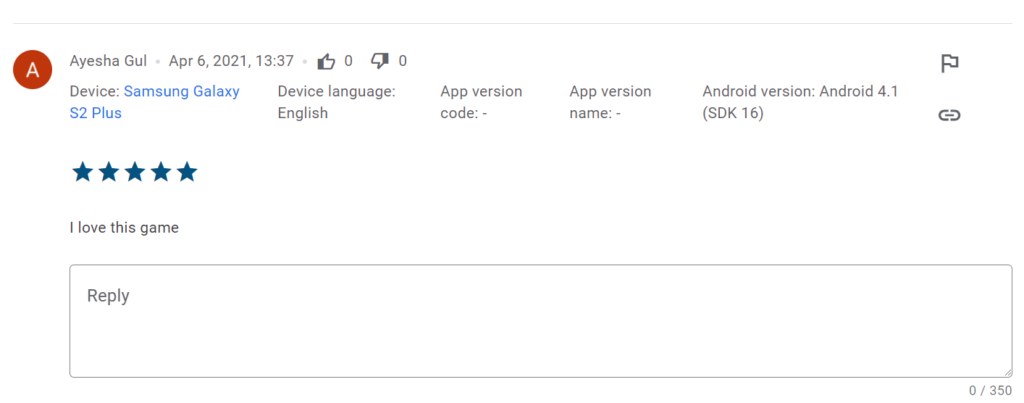Click the fifth rating star
Image resolution: width=1024 pixels, height=403 pixels.
click(x=187, y=173)
